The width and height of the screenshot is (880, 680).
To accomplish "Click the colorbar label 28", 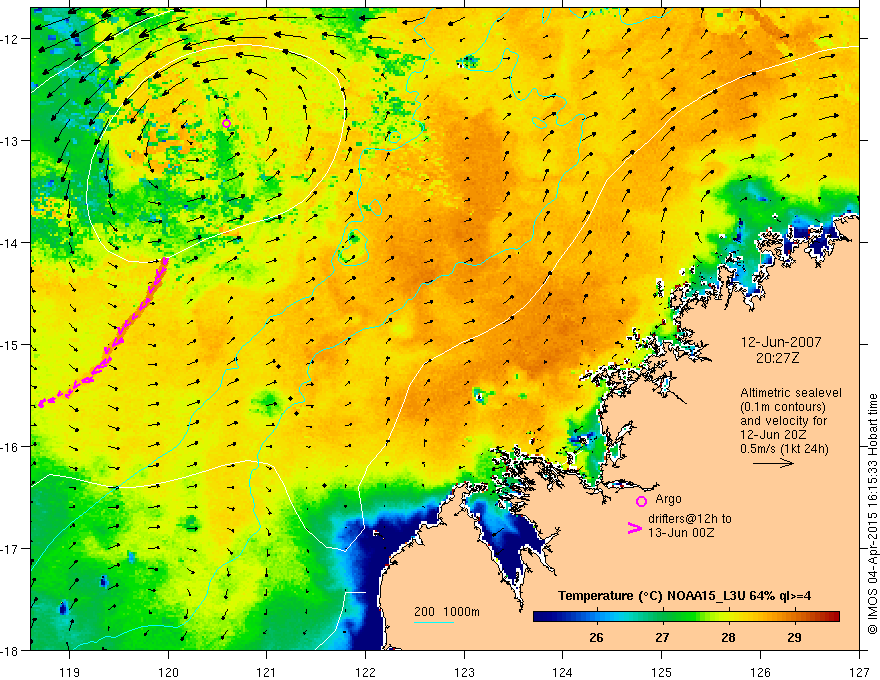I will [728, 638].
